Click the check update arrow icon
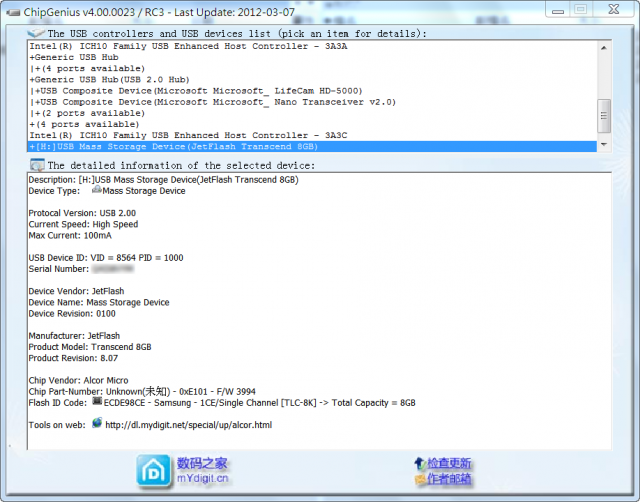640x502 pixels. pos(420,463)
